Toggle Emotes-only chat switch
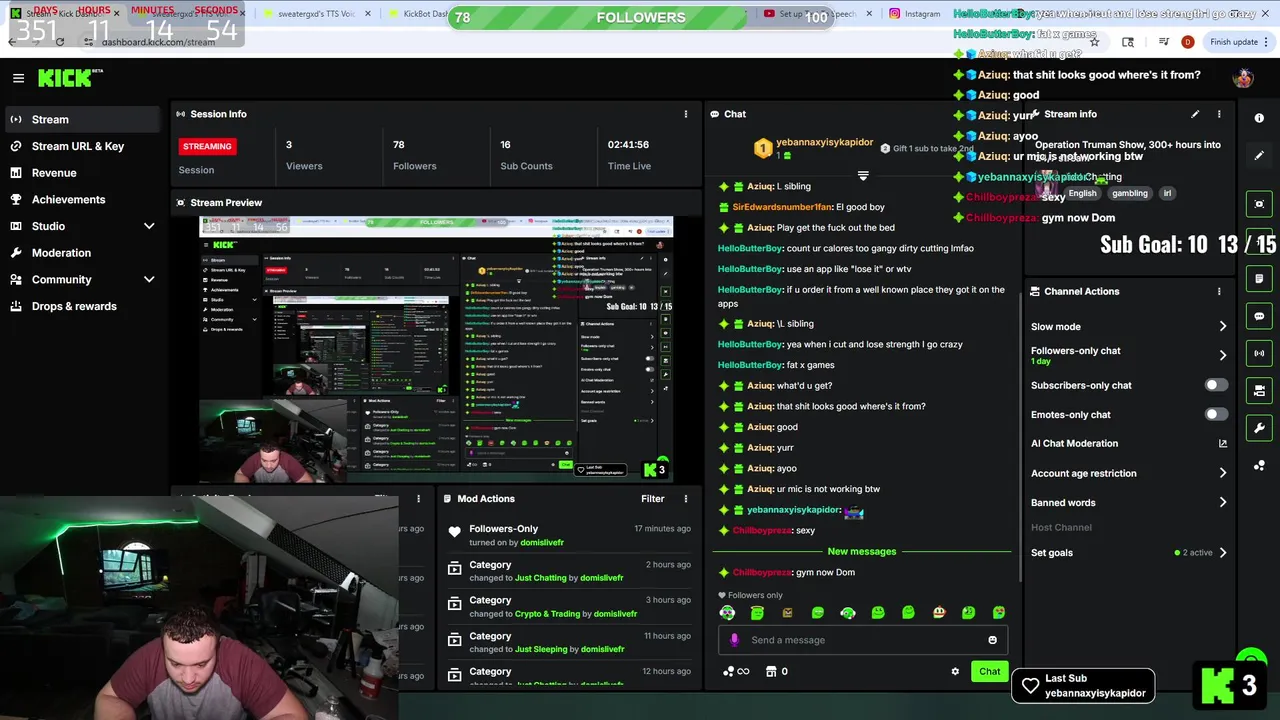1280x720 pixels. (1215, 414)
